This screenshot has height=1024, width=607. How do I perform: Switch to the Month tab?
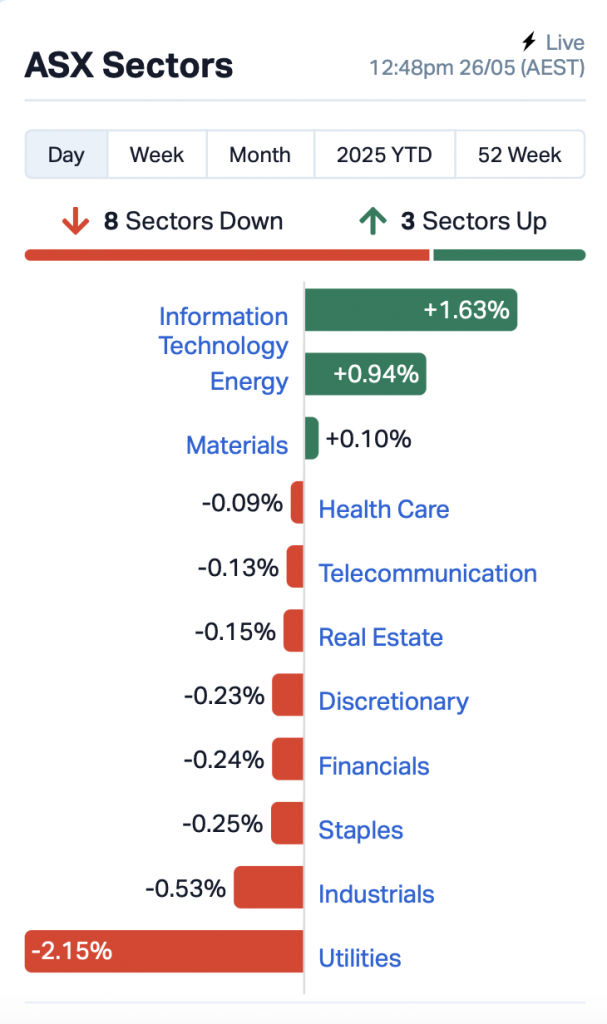[x=260, y=155]
